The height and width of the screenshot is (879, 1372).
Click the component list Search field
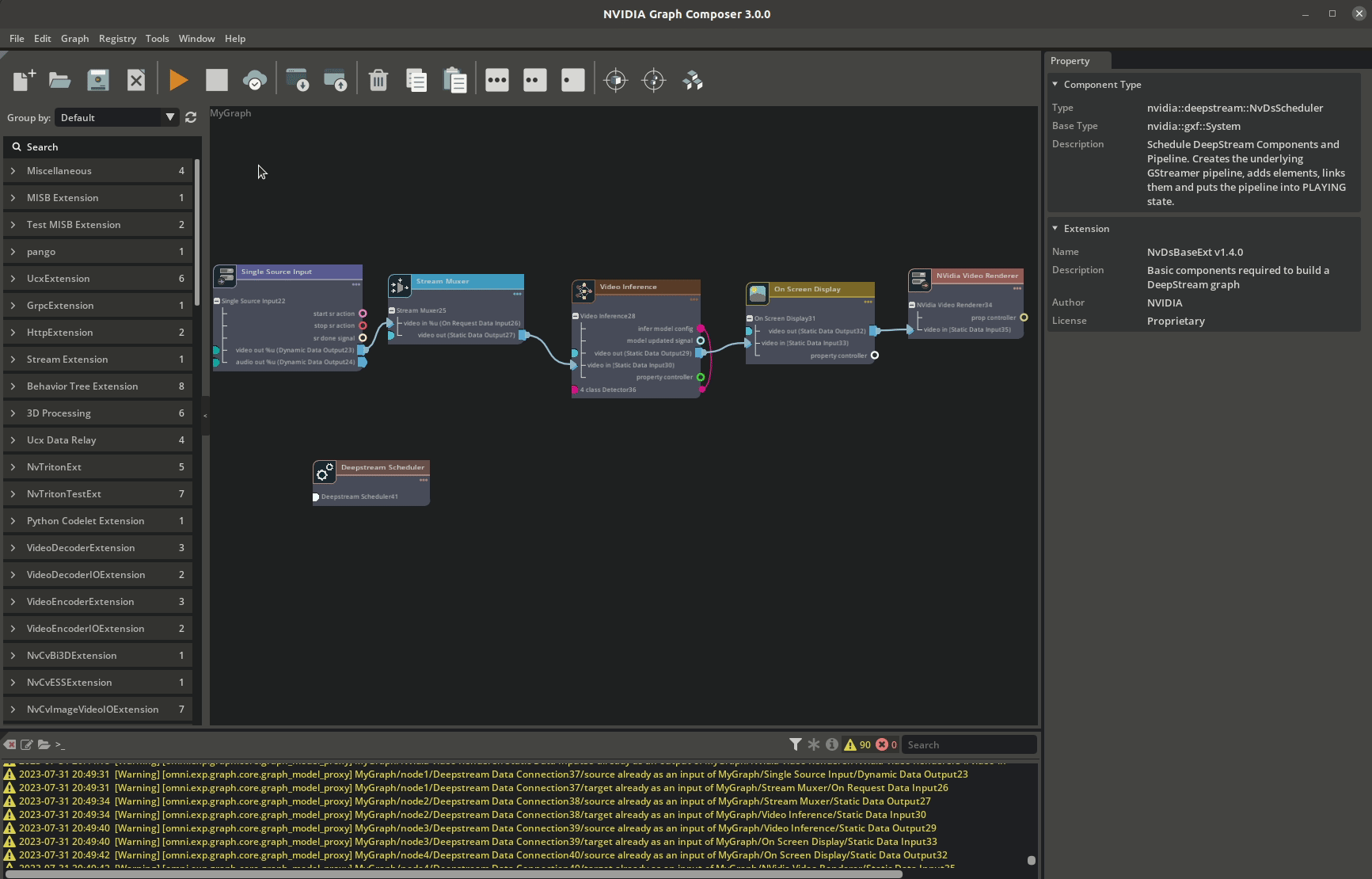tap(103, 146)
